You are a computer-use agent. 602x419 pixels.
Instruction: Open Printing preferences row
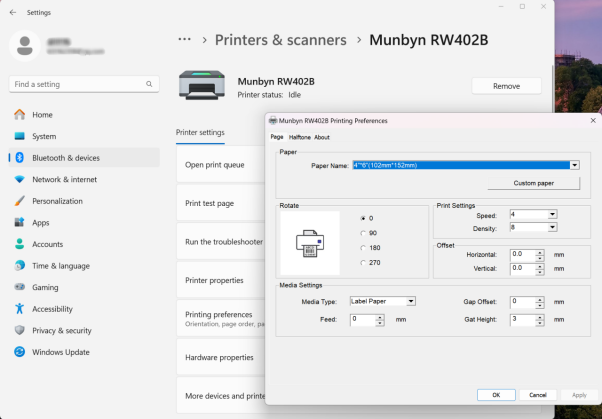coord(221,318)
